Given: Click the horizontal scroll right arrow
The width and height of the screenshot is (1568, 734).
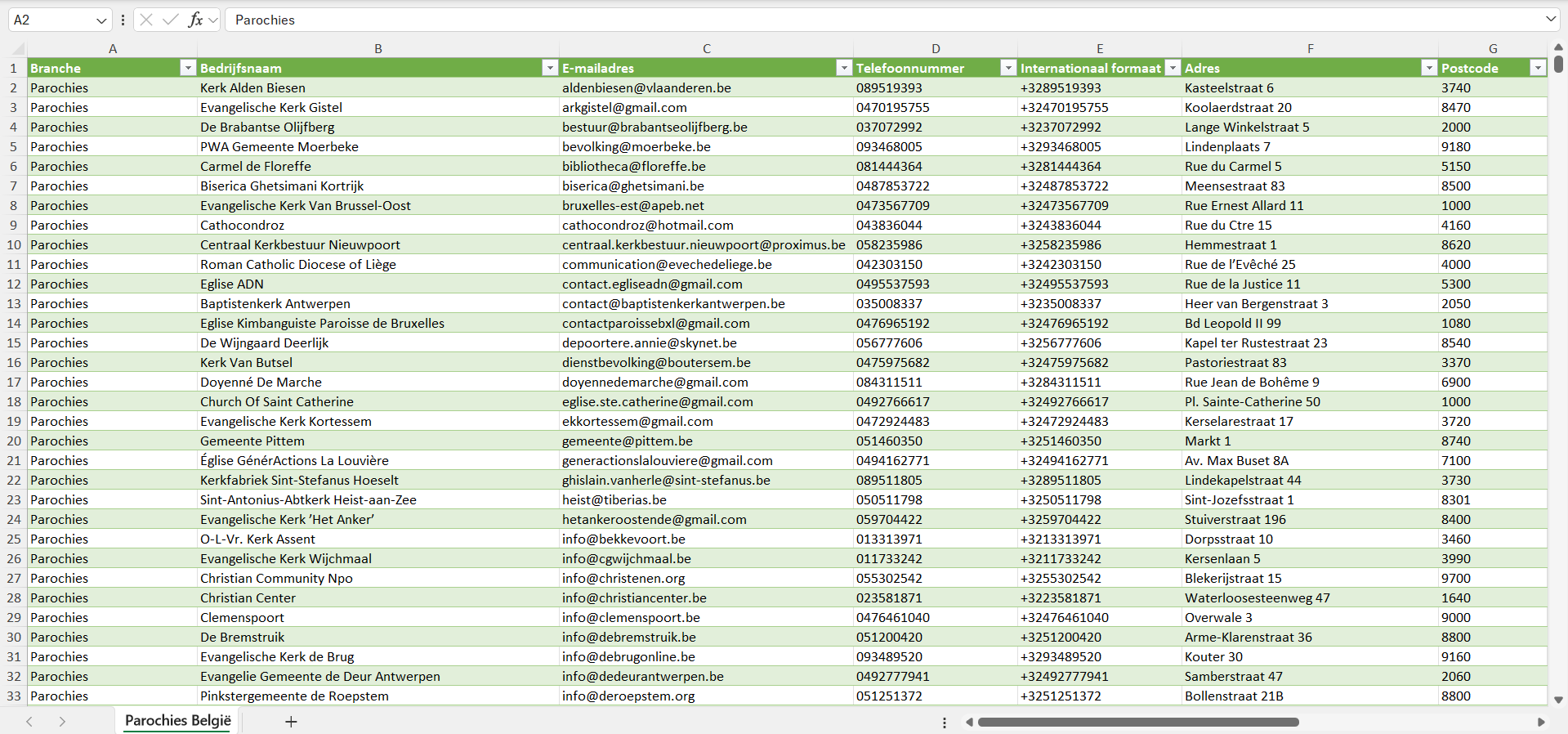Looking at the screenshot, I should 1541,722.
